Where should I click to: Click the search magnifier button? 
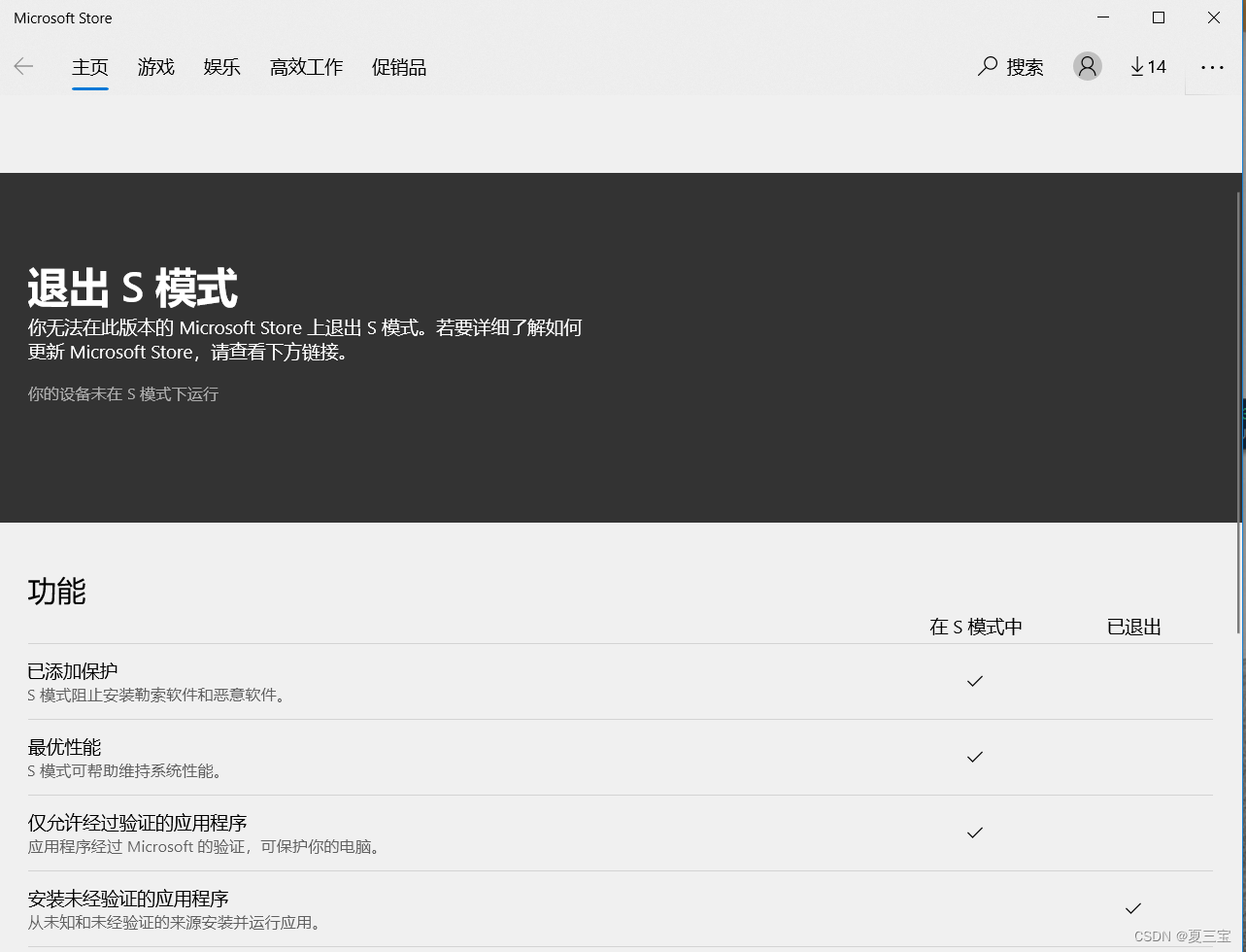tap(1011, 66)
